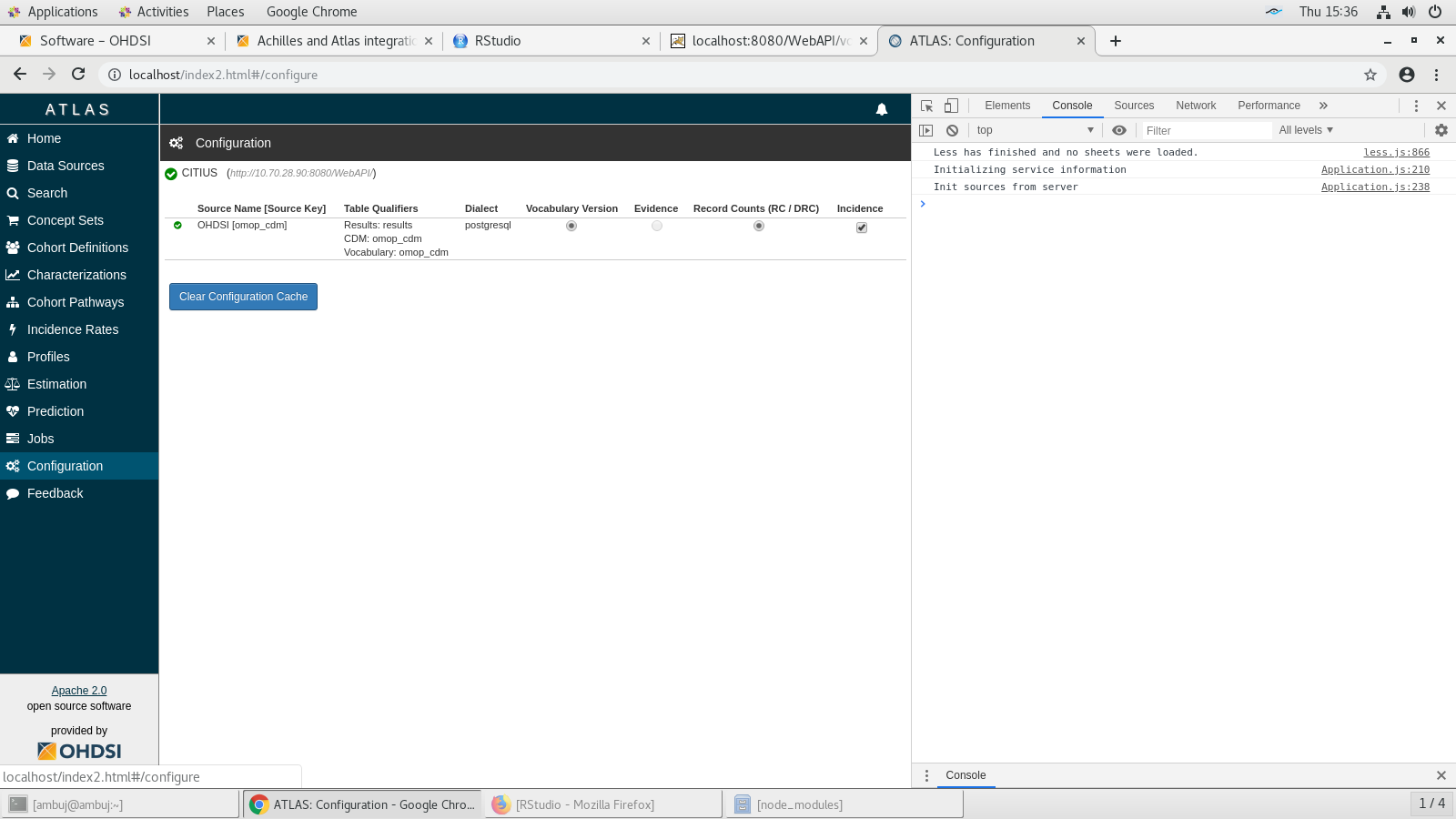Open the Application.js:210 source link

coord(1375,169)
